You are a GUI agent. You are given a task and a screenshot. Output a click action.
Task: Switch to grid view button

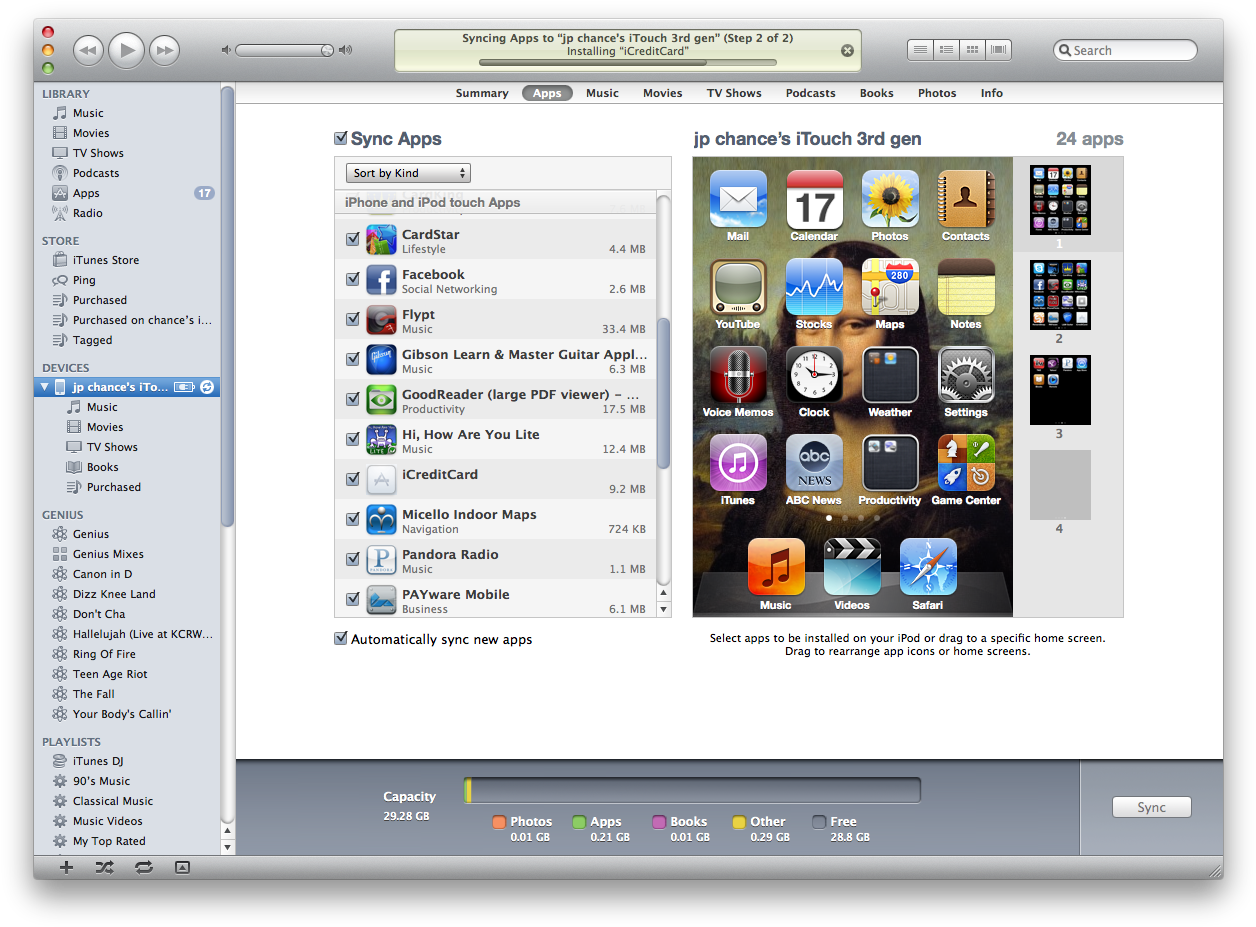tap(971, 50)
